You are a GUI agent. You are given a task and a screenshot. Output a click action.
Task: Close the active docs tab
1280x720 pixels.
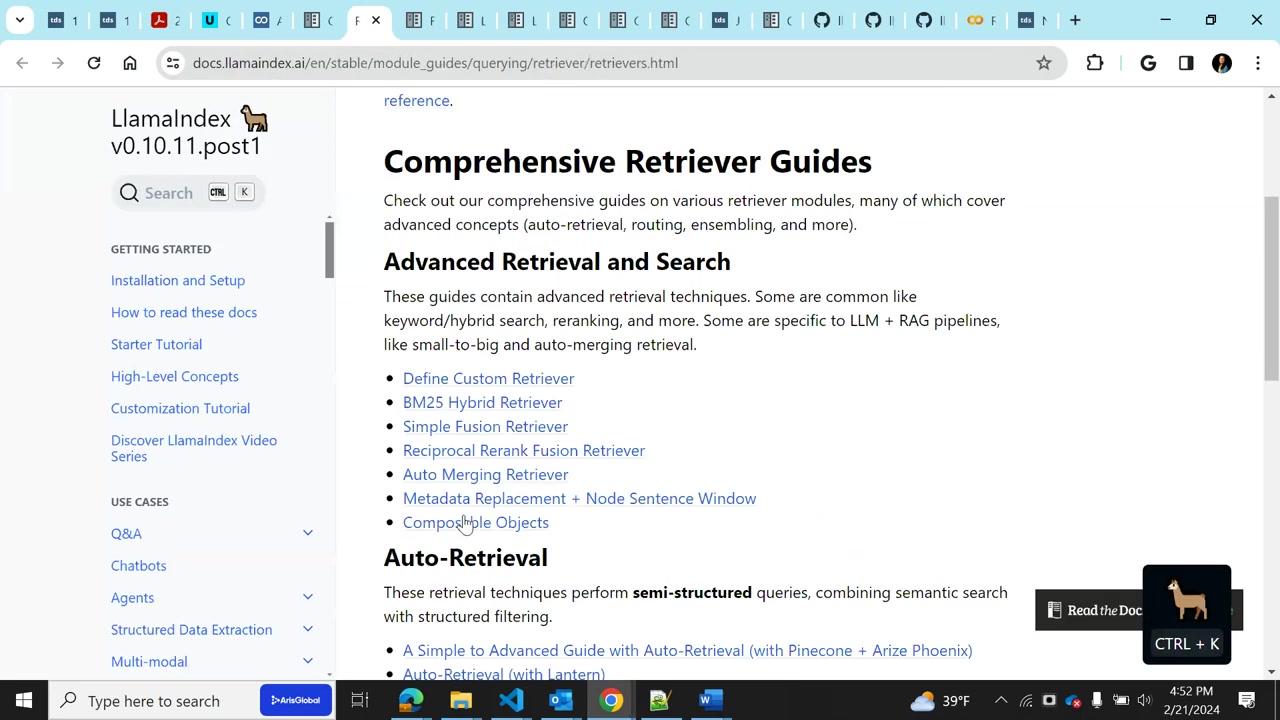pyautogui.click(x=376, y=20)
